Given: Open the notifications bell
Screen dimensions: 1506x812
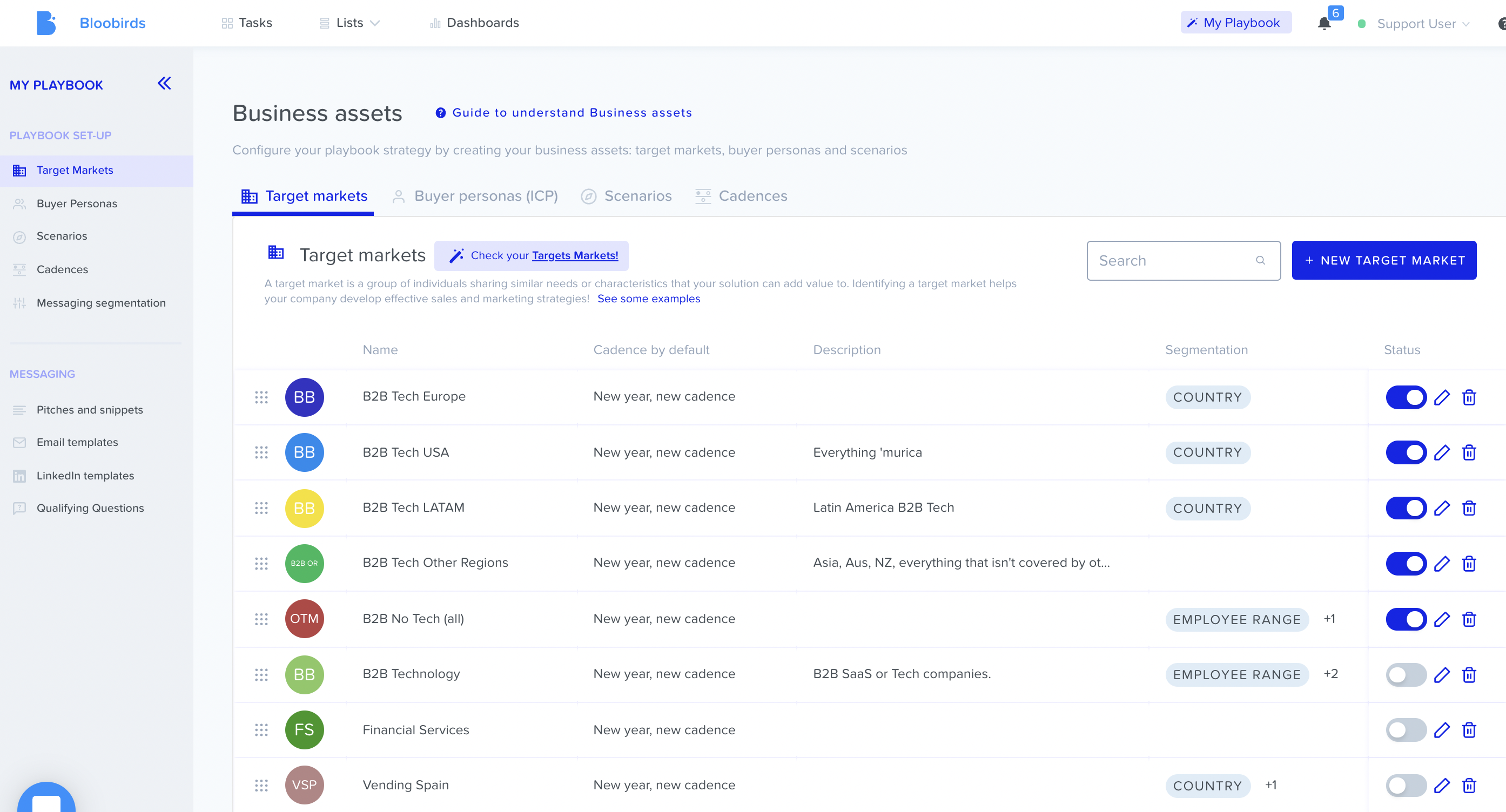Looking at the screenshot, I should (x=1324, y=23).
